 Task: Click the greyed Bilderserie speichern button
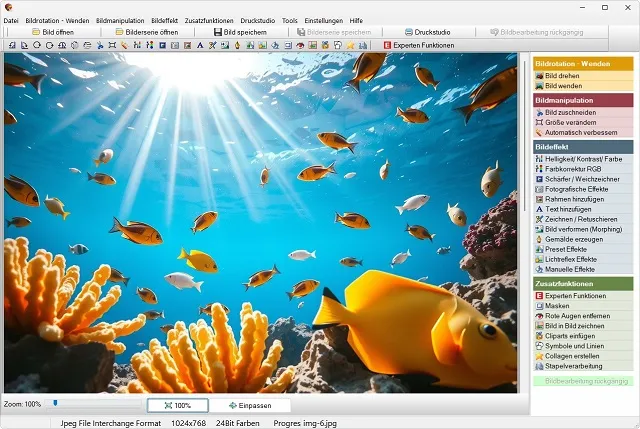tap(334, 32)
